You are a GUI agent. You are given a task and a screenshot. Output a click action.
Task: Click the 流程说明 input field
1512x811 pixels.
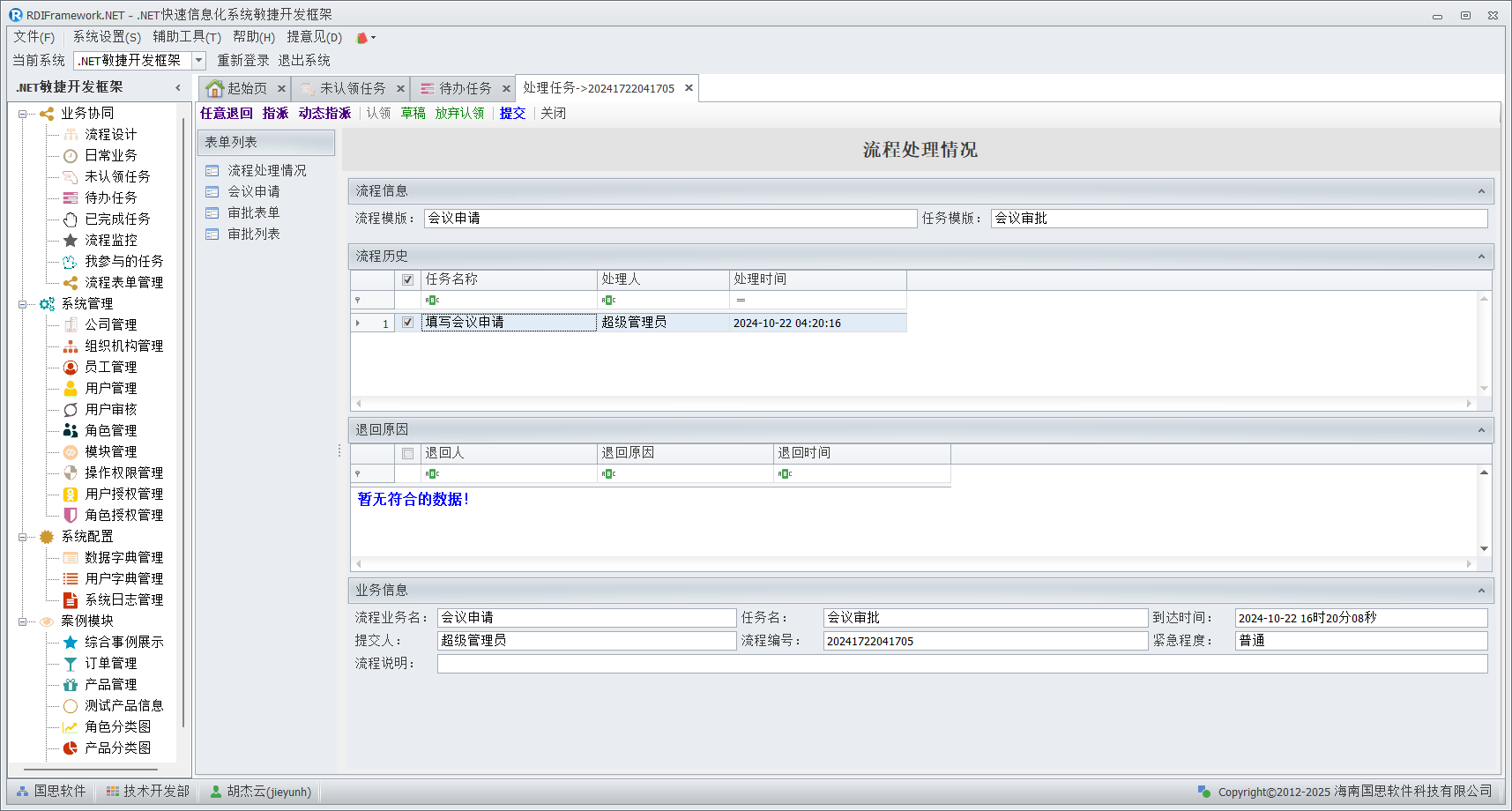[x=961, y=664]
